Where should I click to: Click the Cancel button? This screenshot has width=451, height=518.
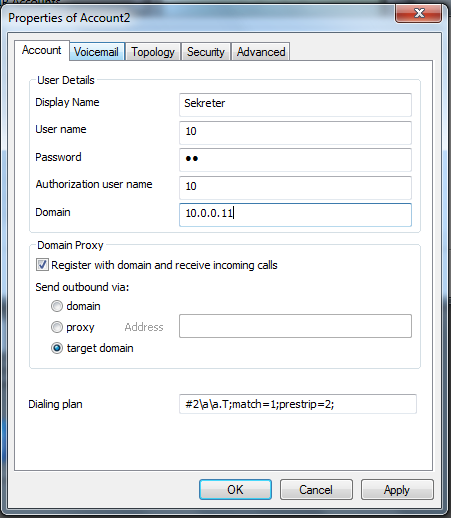pos(316,490)
